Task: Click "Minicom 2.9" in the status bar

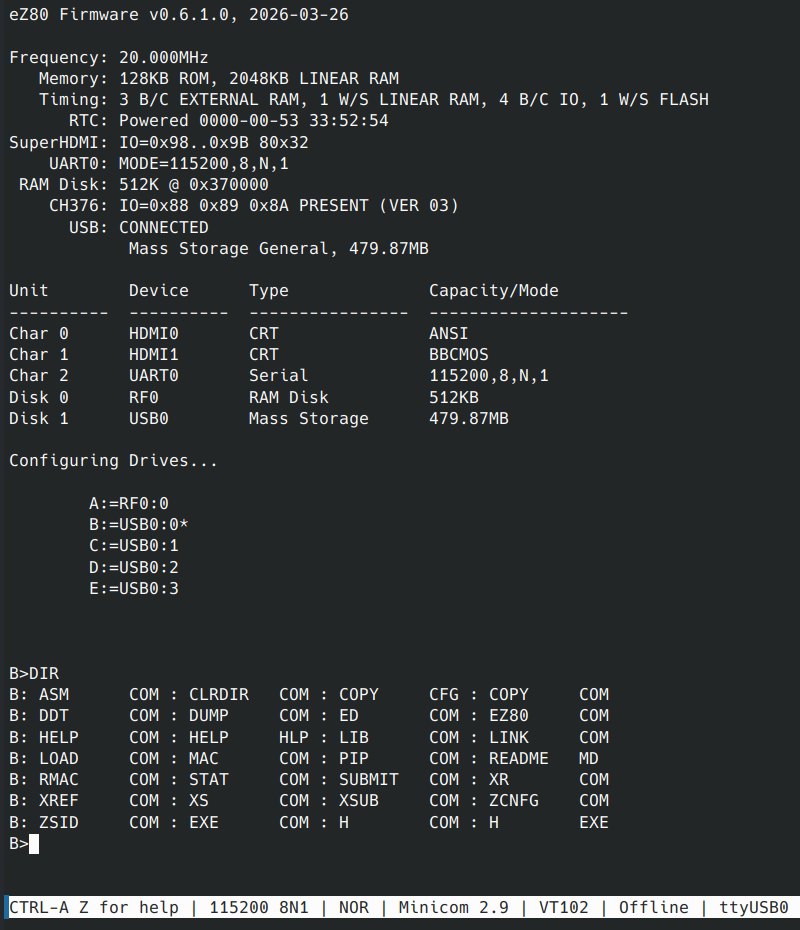Action: (x=454, y=908)
